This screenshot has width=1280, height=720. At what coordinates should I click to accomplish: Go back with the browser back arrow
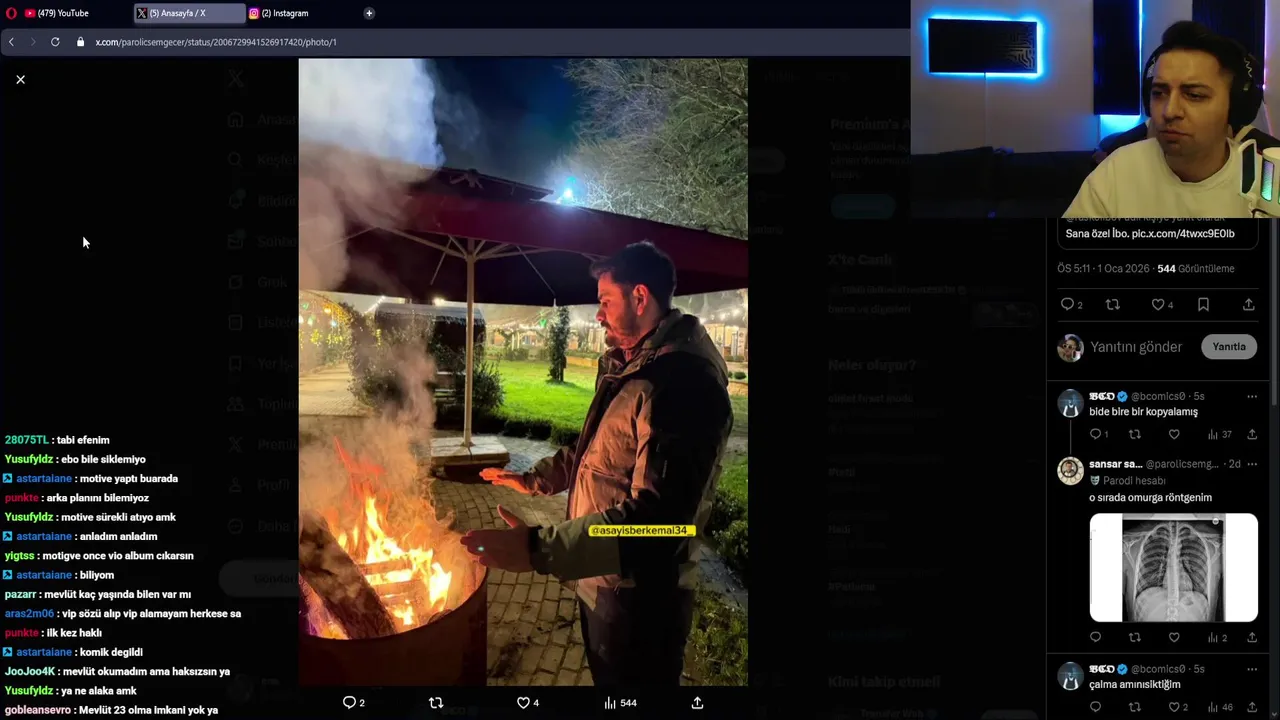tap(11, 42)
